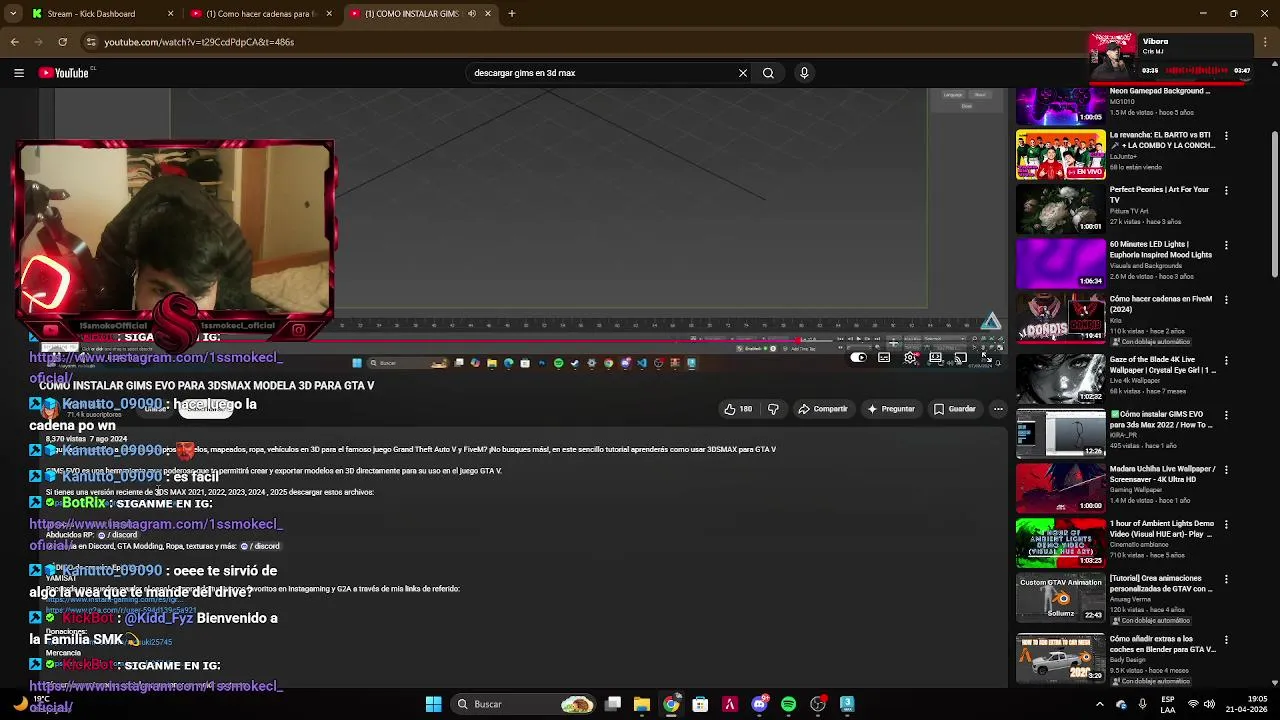Open options menu for Perfect Peonies video

[x=1226, y=190]
